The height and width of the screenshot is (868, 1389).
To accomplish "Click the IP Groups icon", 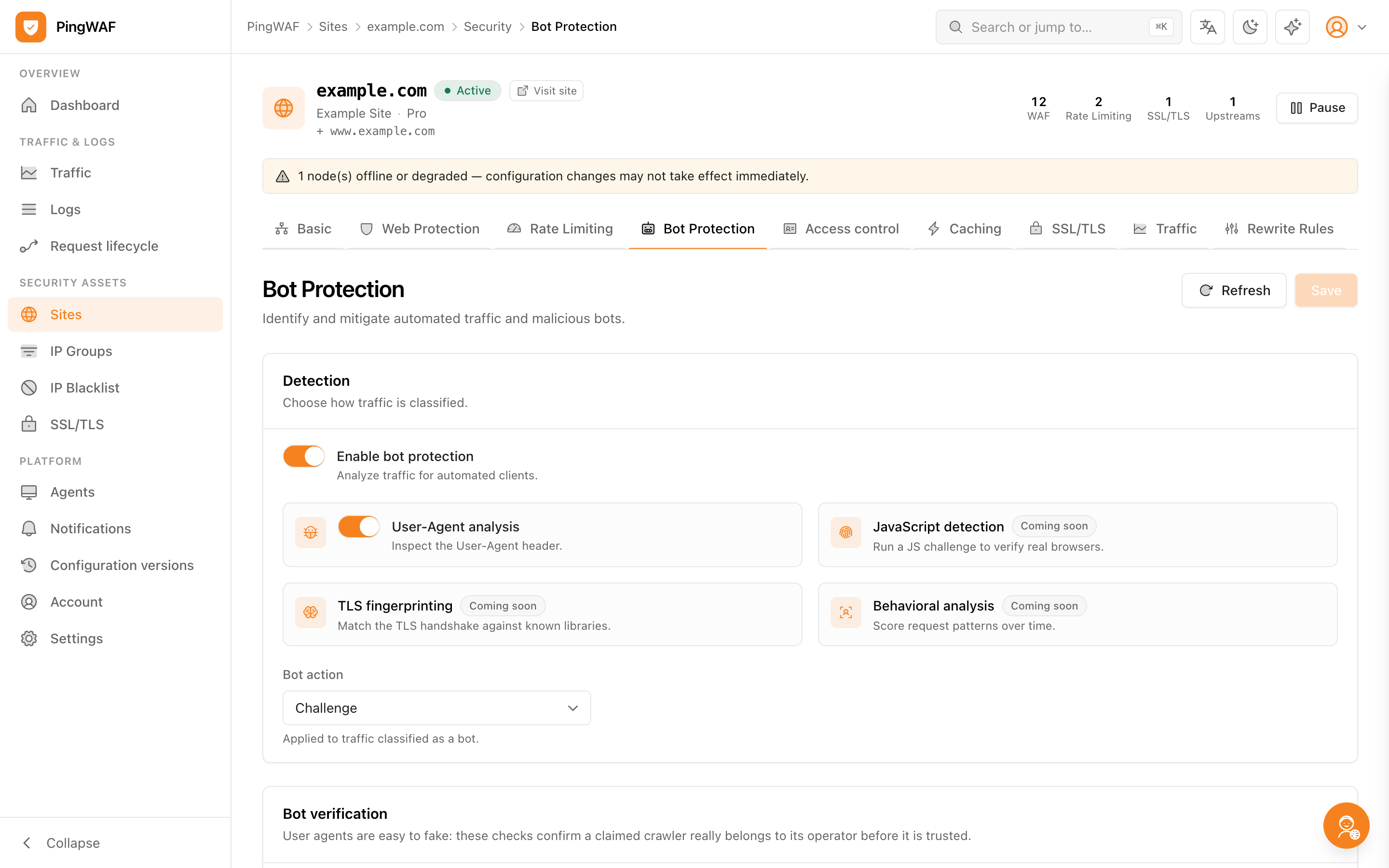I will [x=29, y=352].
